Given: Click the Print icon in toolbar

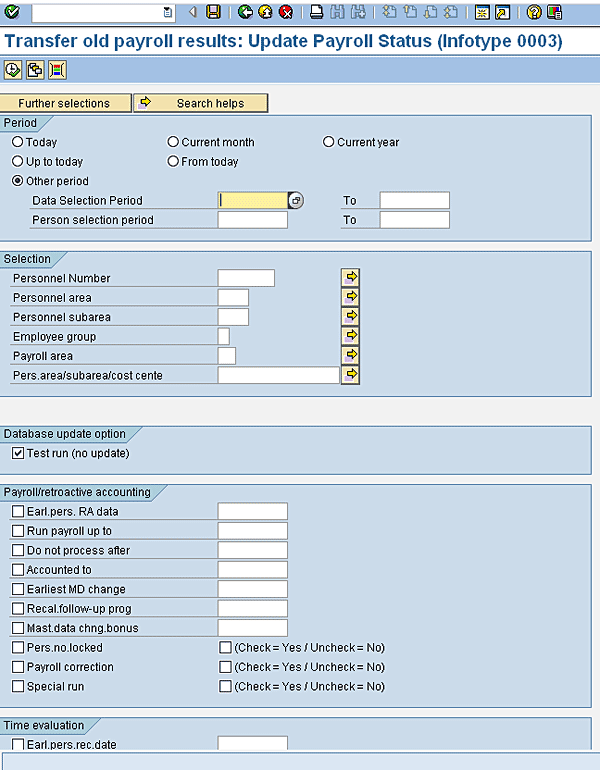Looking at the screenshot, I should [x=316, y=12].
